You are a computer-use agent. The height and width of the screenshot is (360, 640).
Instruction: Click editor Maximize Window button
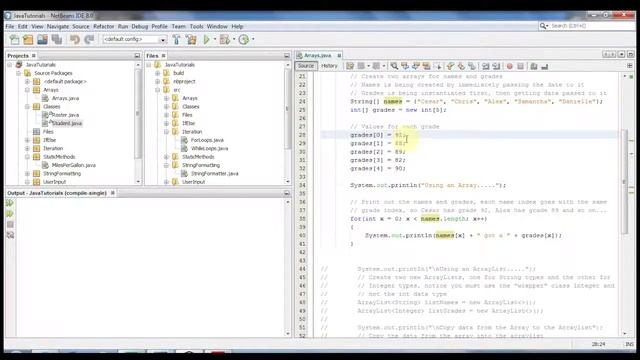click(631, 54)
